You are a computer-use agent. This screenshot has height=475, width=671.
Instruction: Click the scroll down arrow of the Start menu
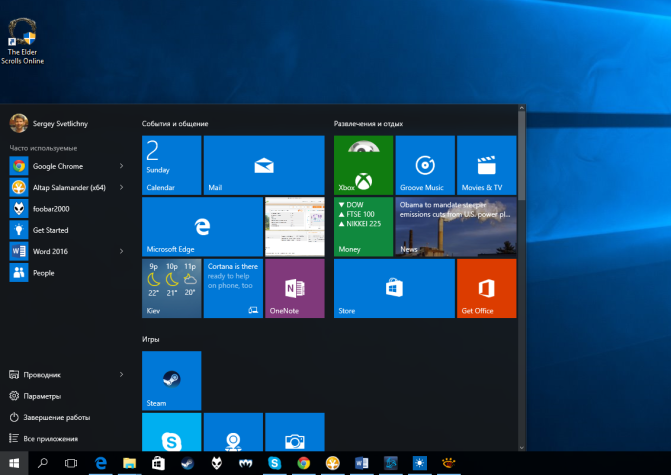pyautogui.click(x=521, y=448)
